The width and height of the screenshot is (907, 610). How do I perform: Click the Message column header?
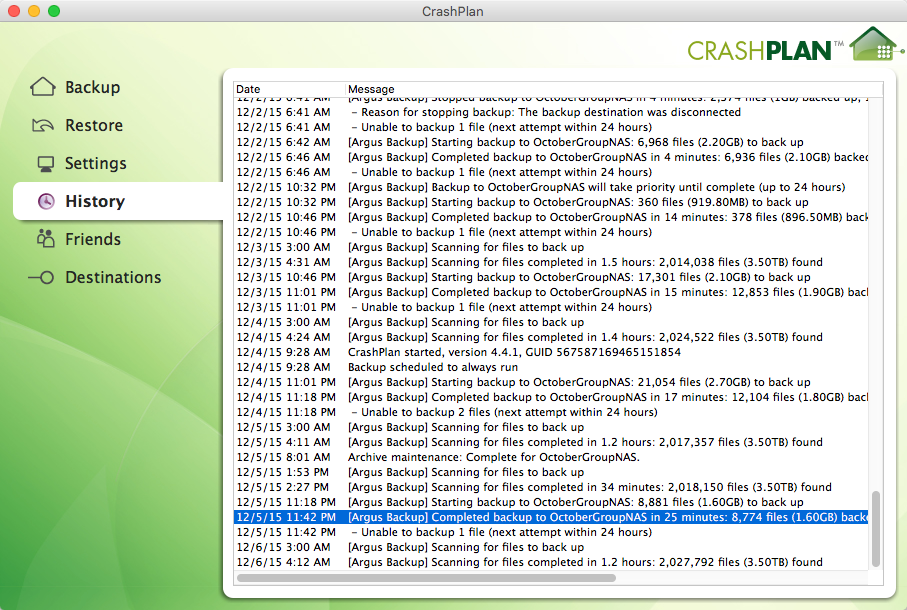(614, 89)
